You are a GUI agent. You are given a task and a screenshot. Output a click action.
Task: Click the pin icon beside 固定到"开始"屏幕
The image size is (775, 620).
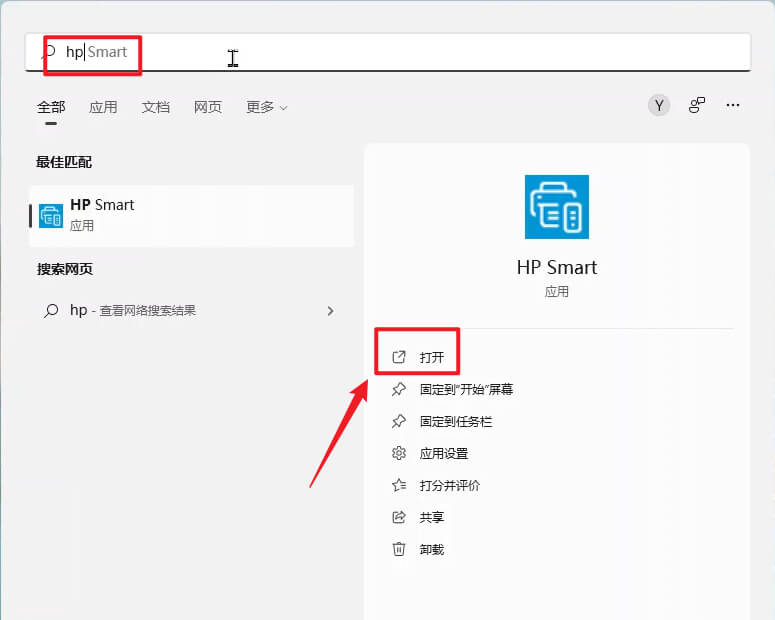click(399, 390)
